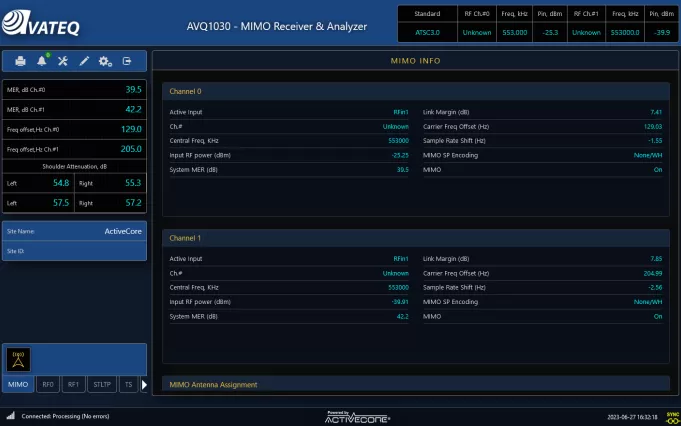Select the MIMO tab
Image resolution: width=681 pixels, height=426 pixels.
pos(18,384)
